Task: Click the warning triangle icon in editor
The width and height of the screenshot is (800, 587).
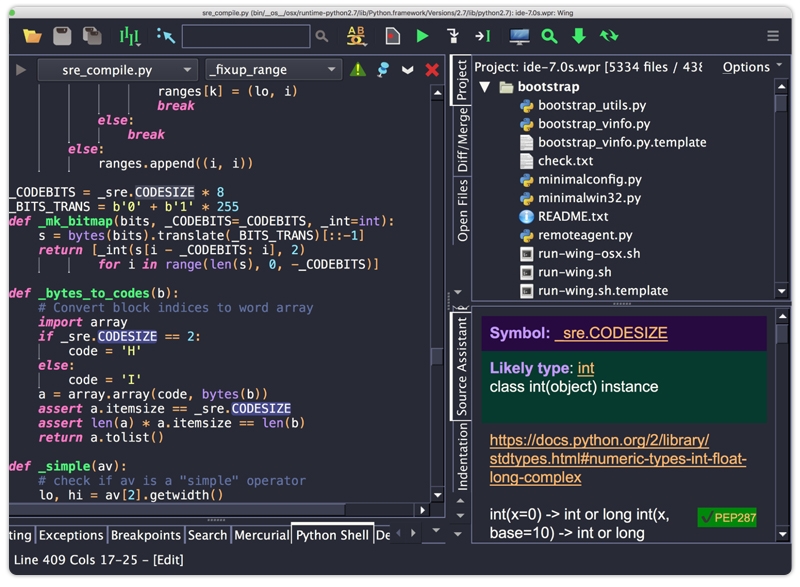Action: (x=357, y=70)
